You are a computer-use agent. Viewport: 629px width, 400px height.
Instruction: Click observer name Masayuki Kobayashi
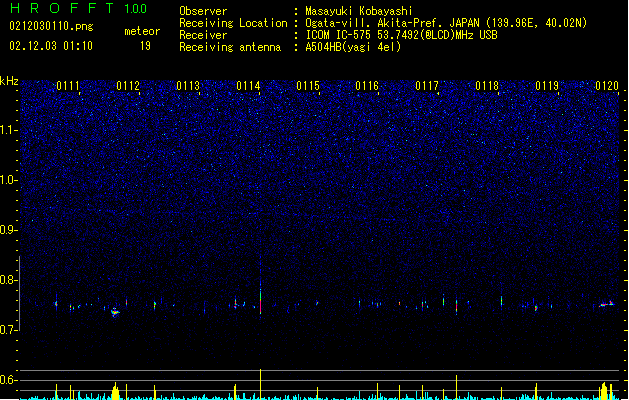(359, 11)
